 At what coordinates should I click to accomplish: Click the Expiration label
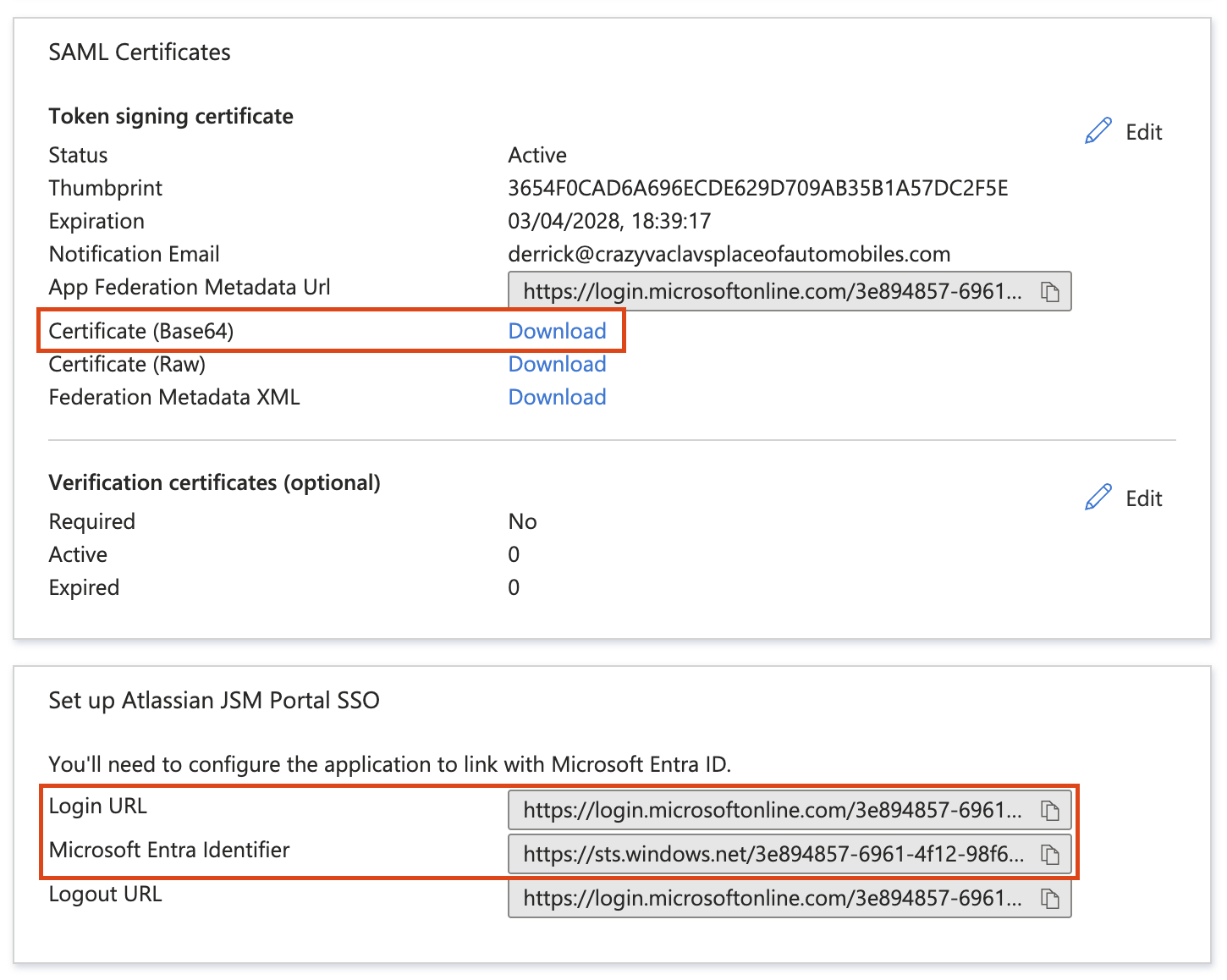pos(96,221)
